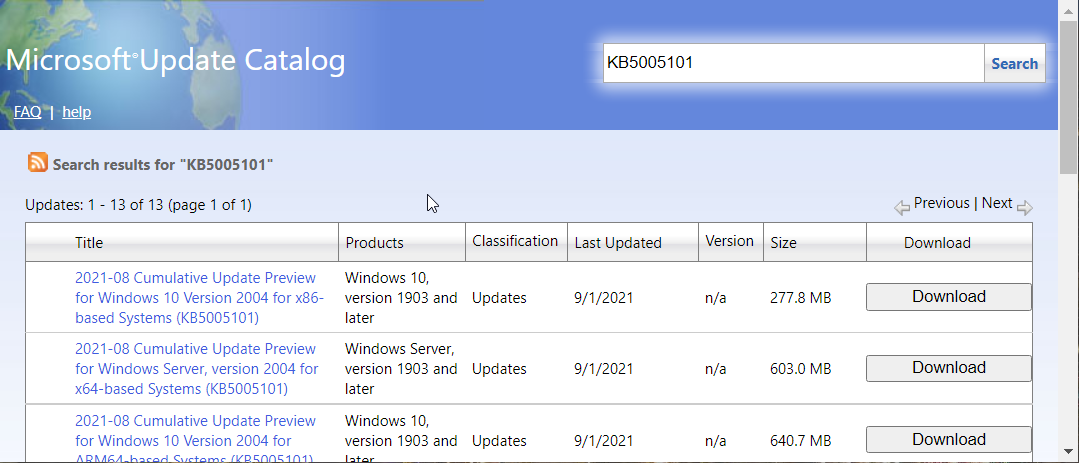Click the 277.8 MB size cell
Image resolution: width=1079 pixels, height=463 pixels.
[x=801, y=298]
